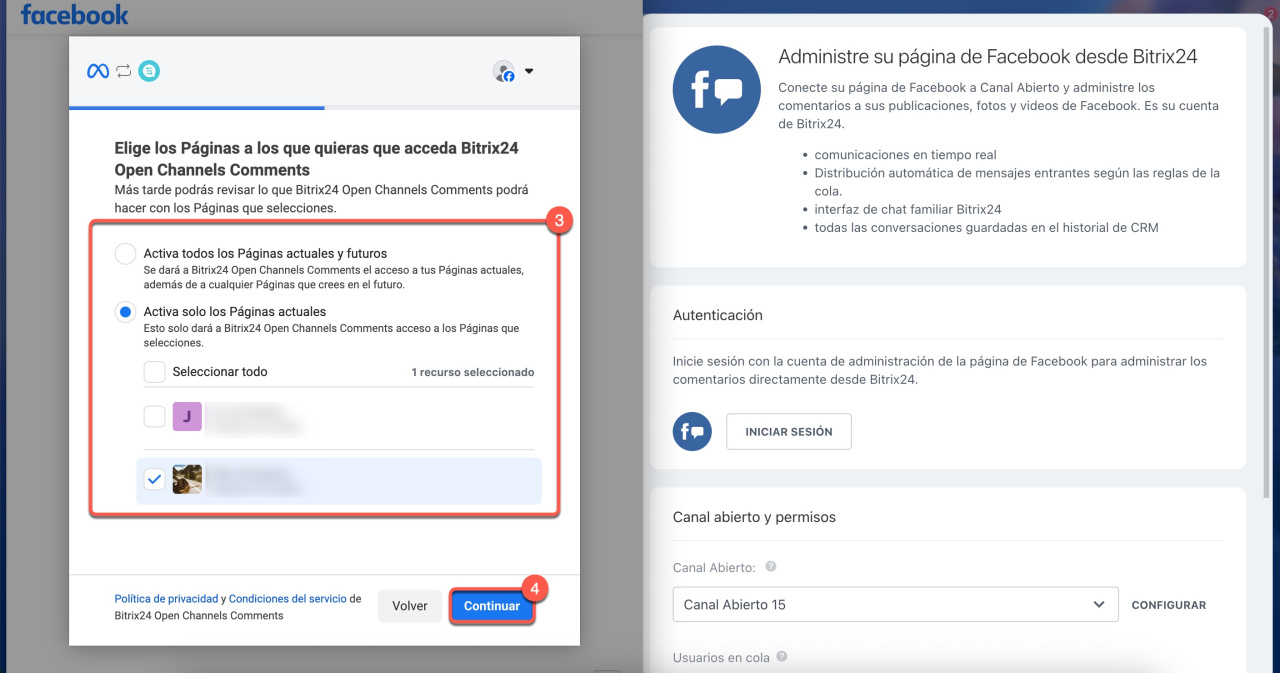Click the "interfaz de chat familiar Bitrix24" bullet
The width and height of the screenshot is (1280, 673).
point(908,209)
